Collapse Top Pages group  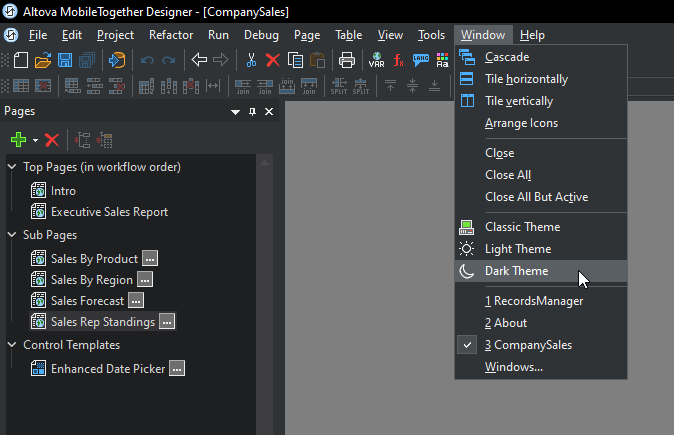12,167
